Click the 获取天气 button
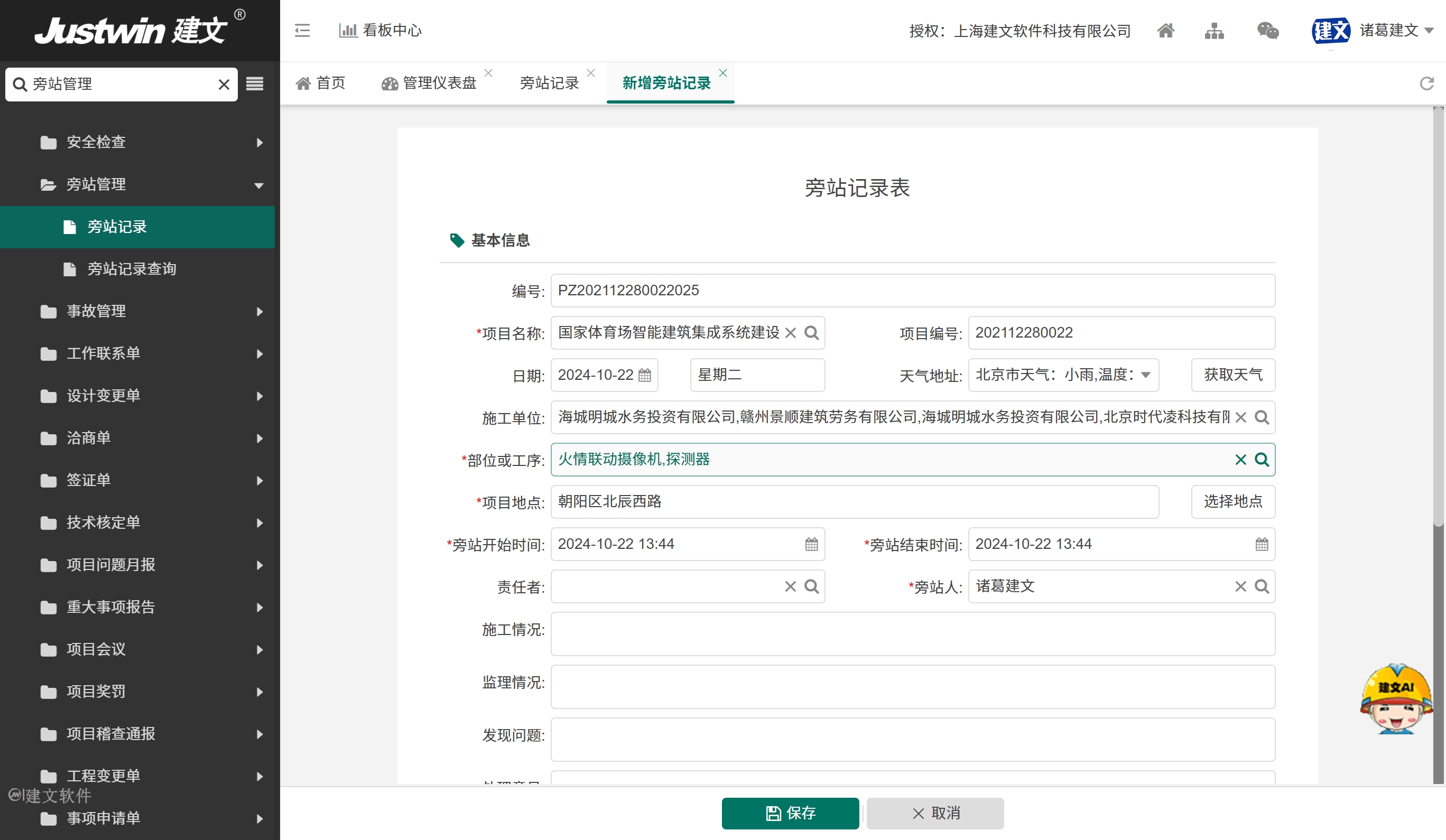1446x840 pixels. [x=1233, y=375]
